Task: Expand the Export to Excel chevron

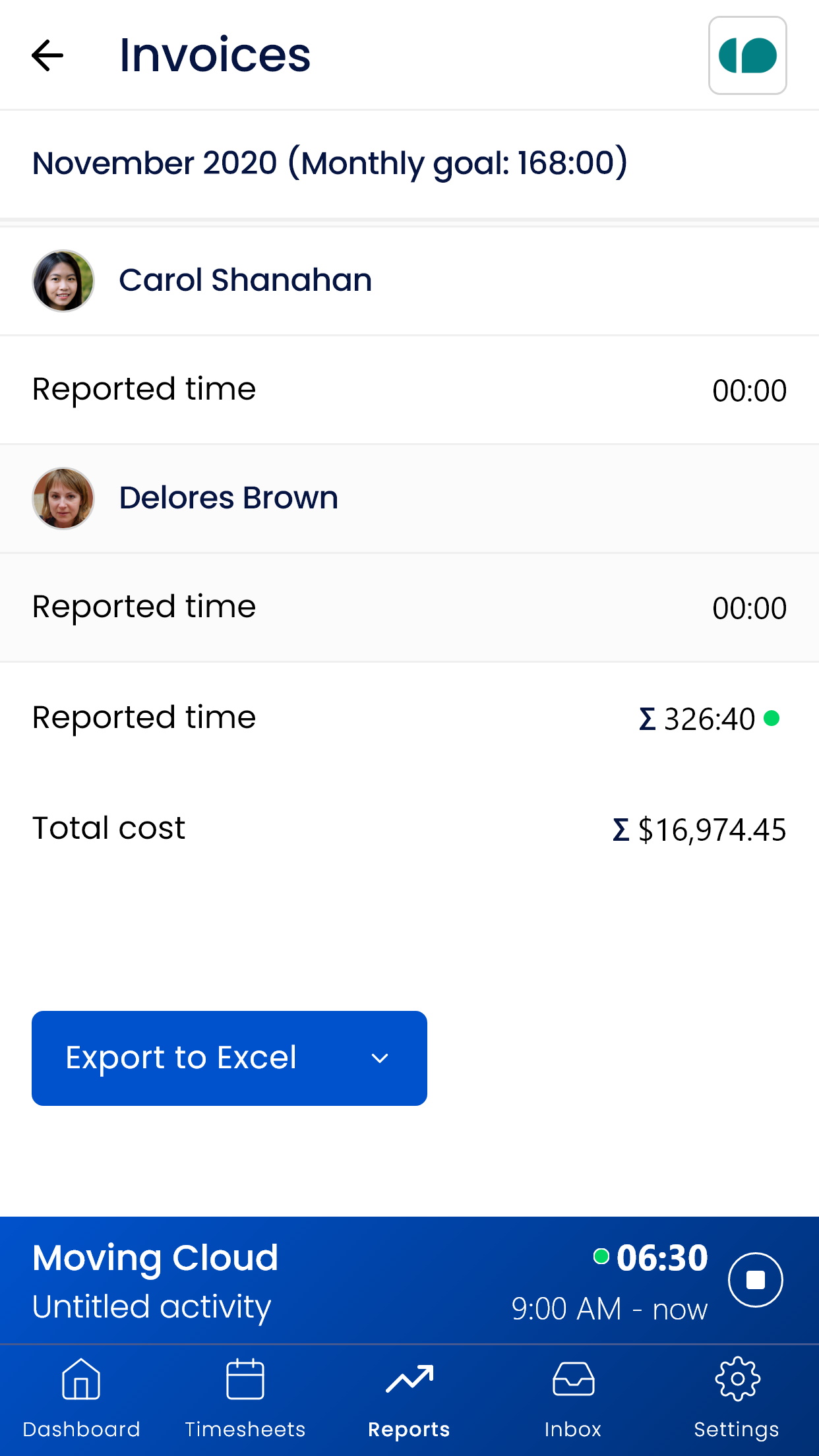Action: 380,1058
